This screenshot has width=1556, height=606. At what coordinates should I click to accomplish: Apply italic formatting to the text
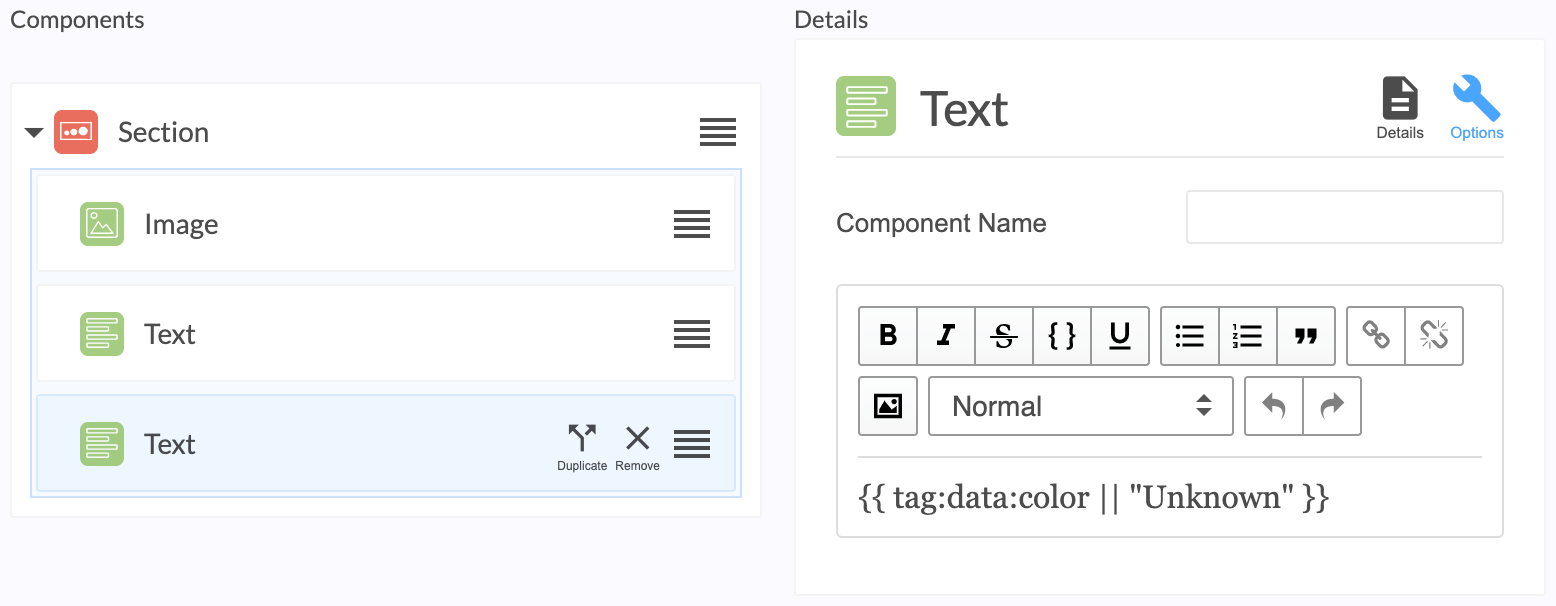pos(945,335)
